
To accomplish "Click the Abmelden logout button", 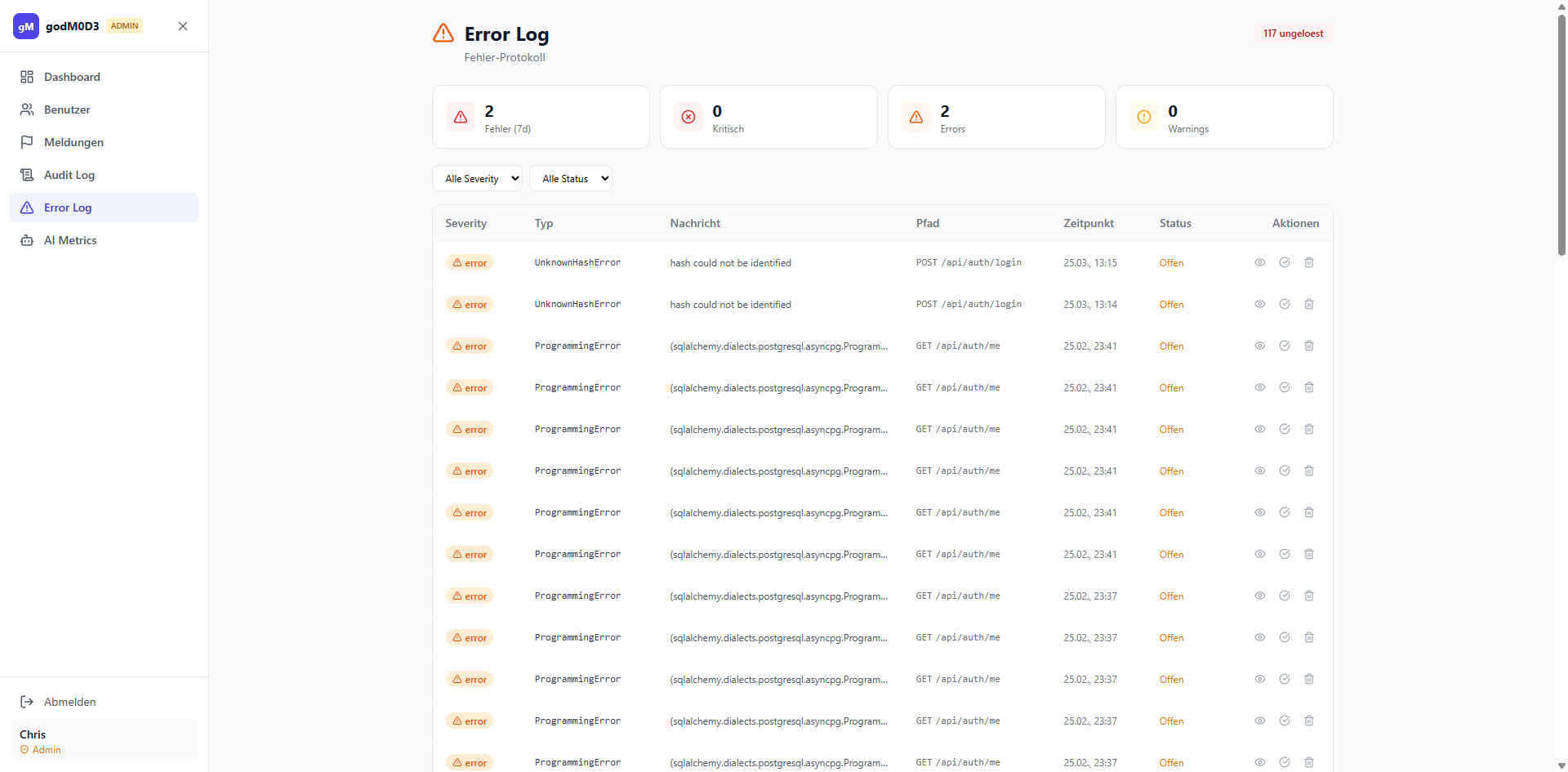I will [x=69, y=702].
